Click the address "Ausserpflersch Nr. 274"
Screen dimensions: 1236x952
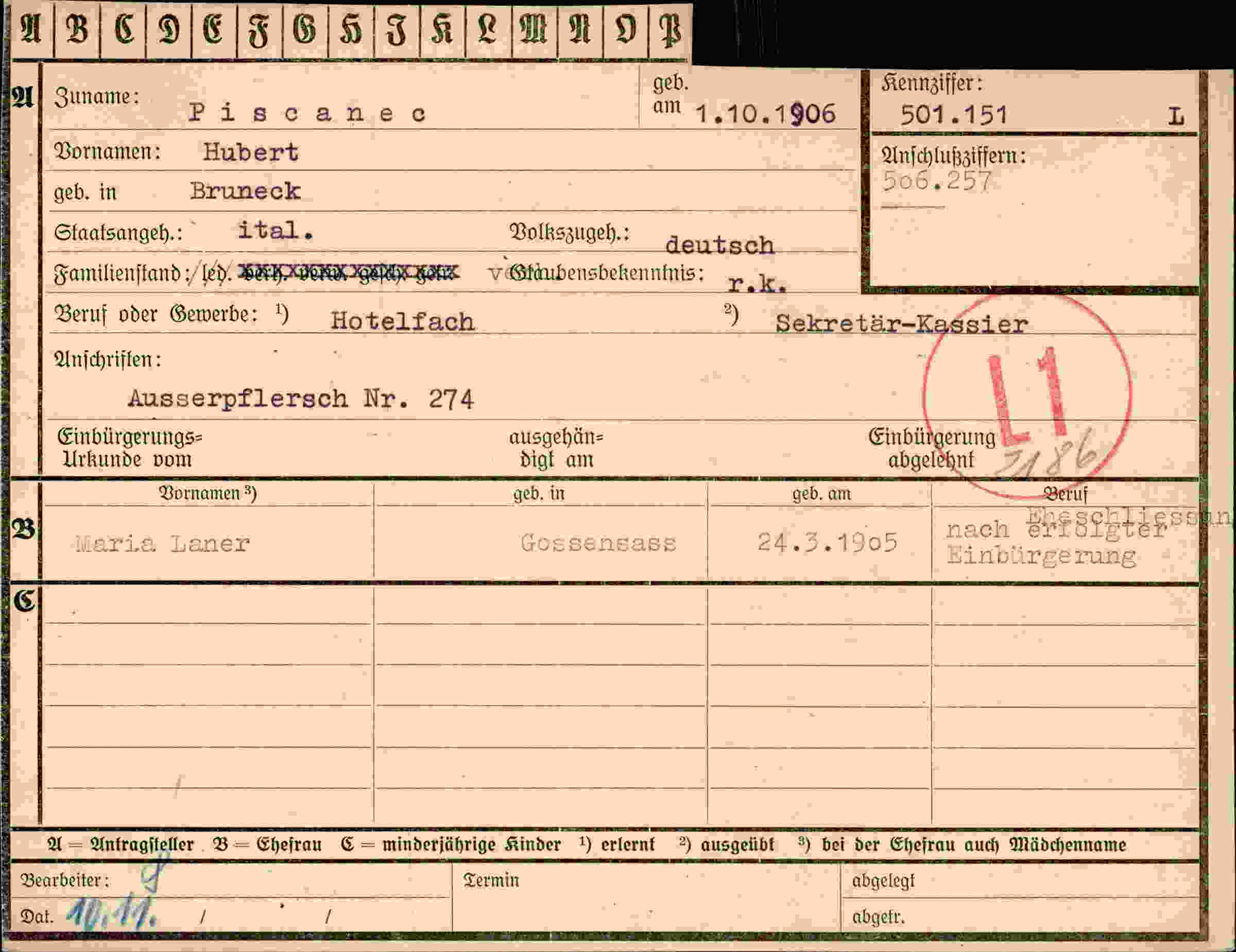click(x=301, y=400)
